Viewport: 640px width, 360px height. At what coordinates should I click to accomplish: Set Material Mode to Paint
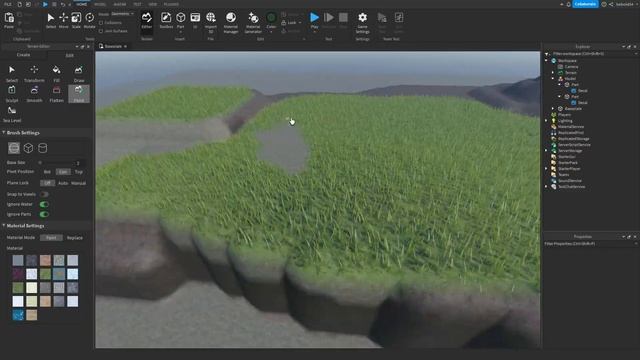51,238
